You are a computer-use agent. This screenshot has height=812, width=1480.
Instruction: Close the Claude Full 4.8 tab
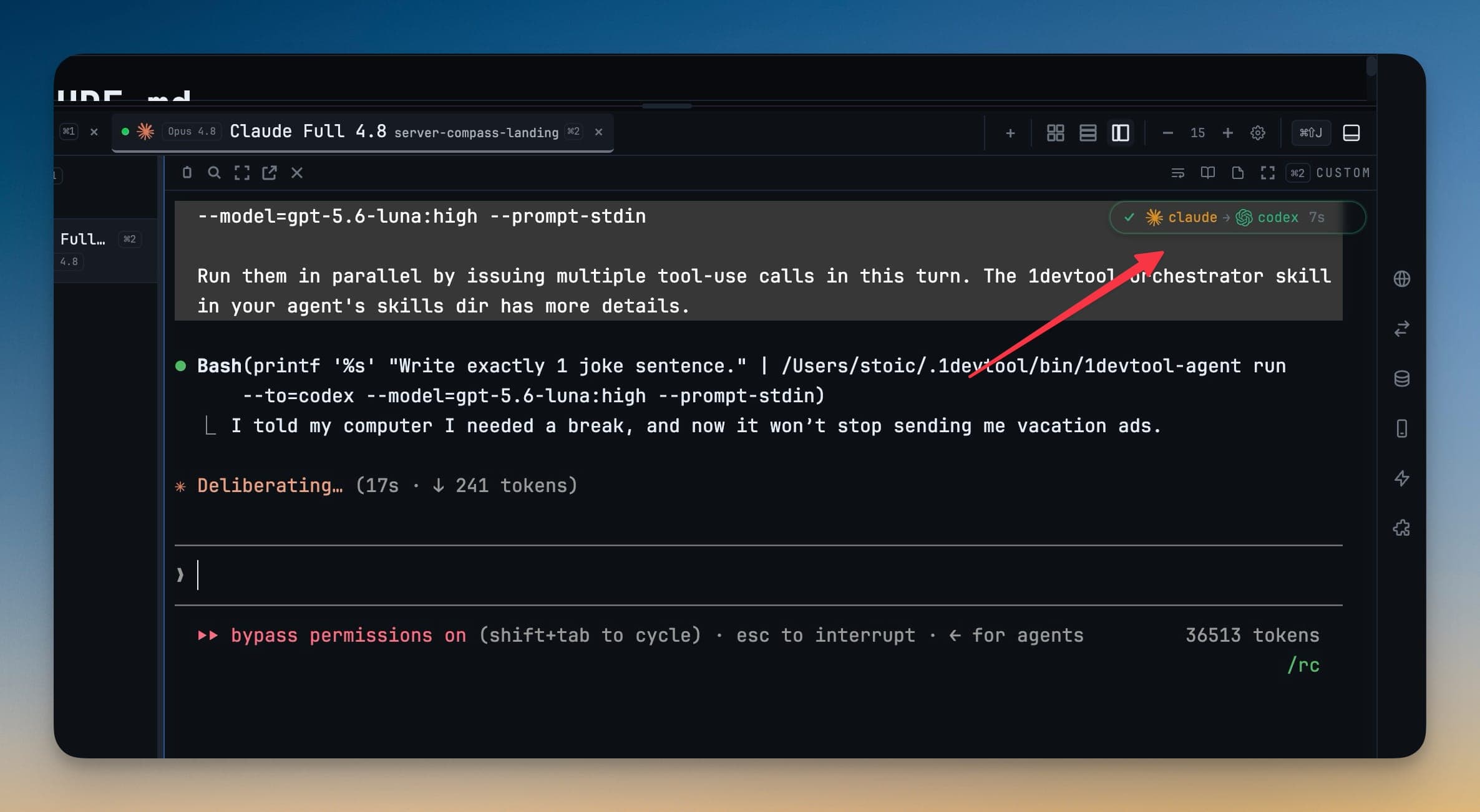tap(598, 132)
